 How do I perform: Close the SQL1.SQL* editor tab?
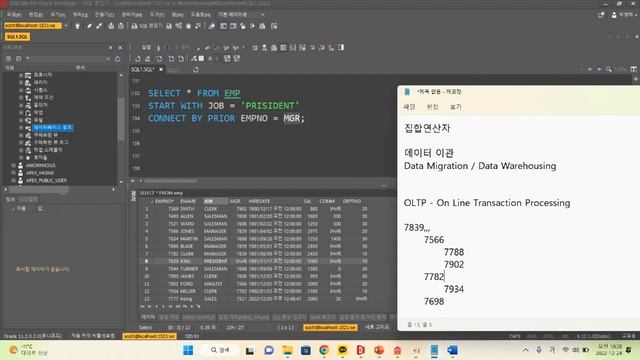pos(161,70)
